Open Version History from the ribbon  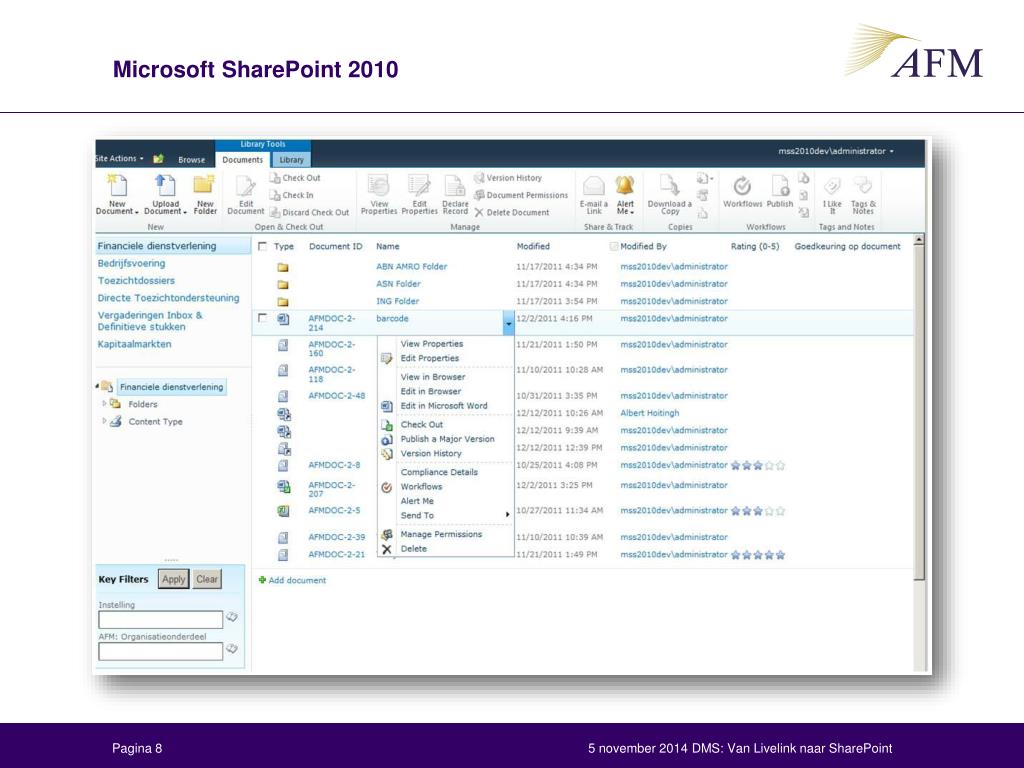[x=507, y=178]
